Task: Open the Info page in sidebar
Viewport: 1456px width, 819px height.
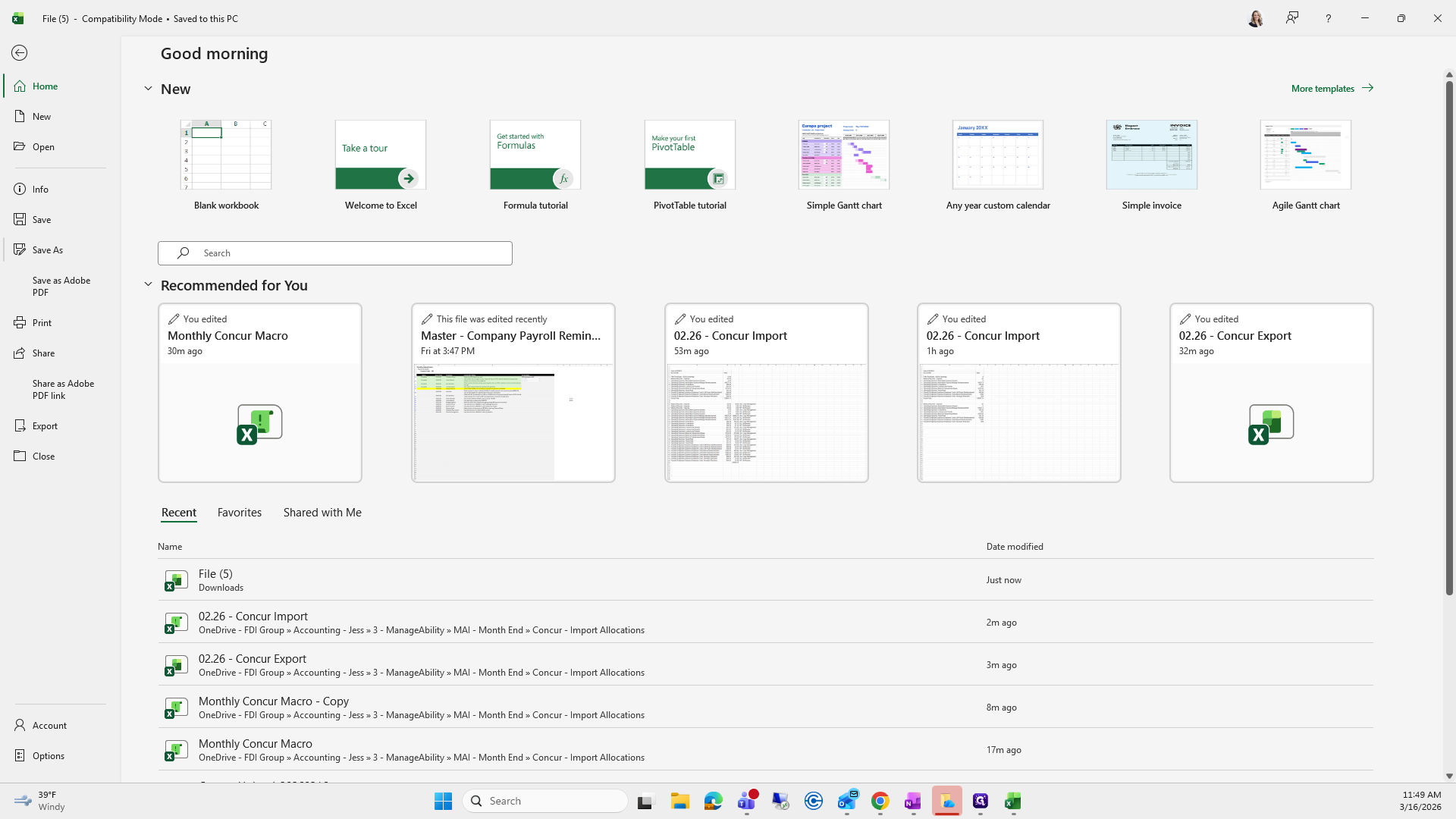Action: click(40, 189)
